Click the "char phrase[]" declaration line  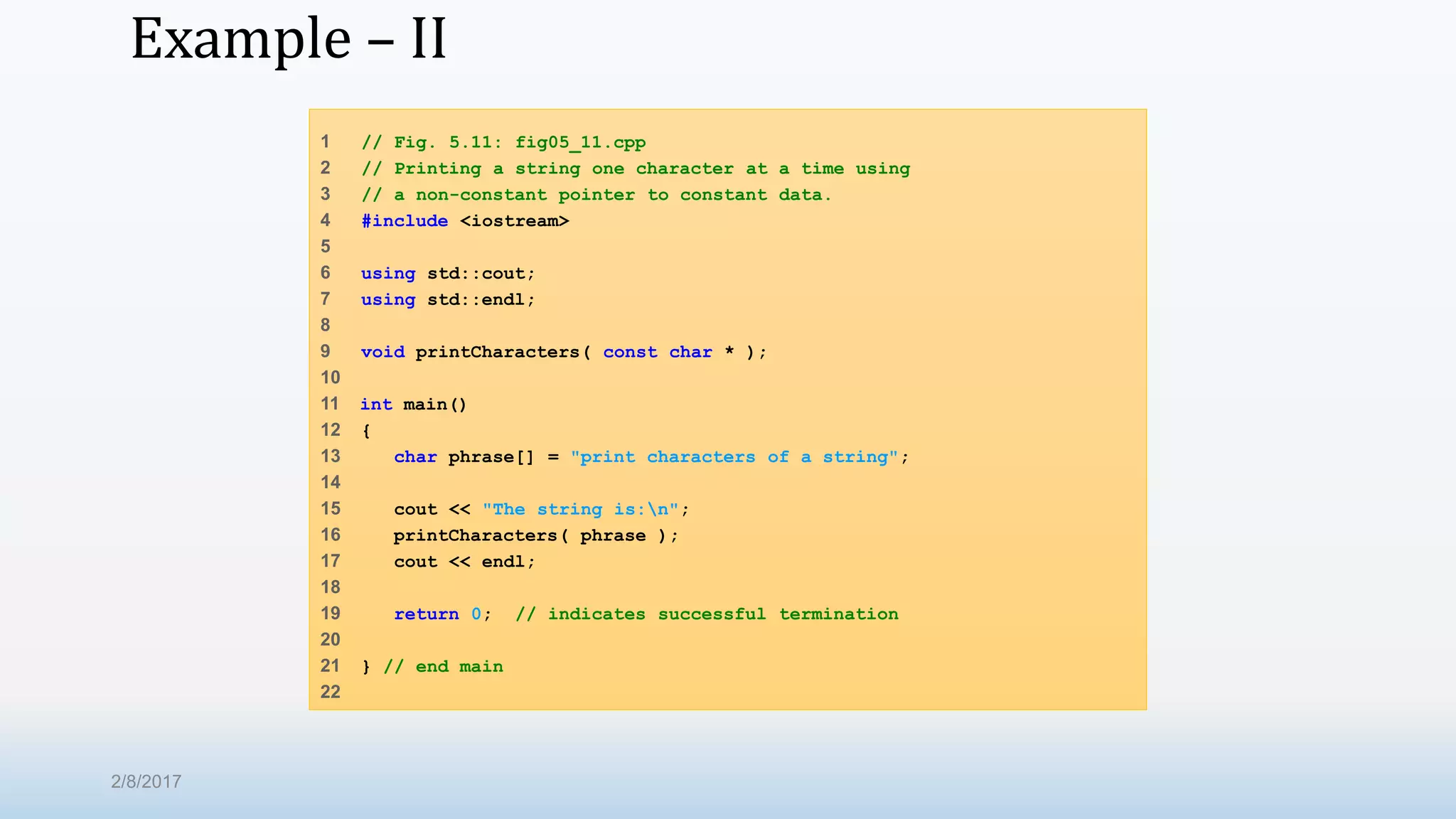point(651,457)
